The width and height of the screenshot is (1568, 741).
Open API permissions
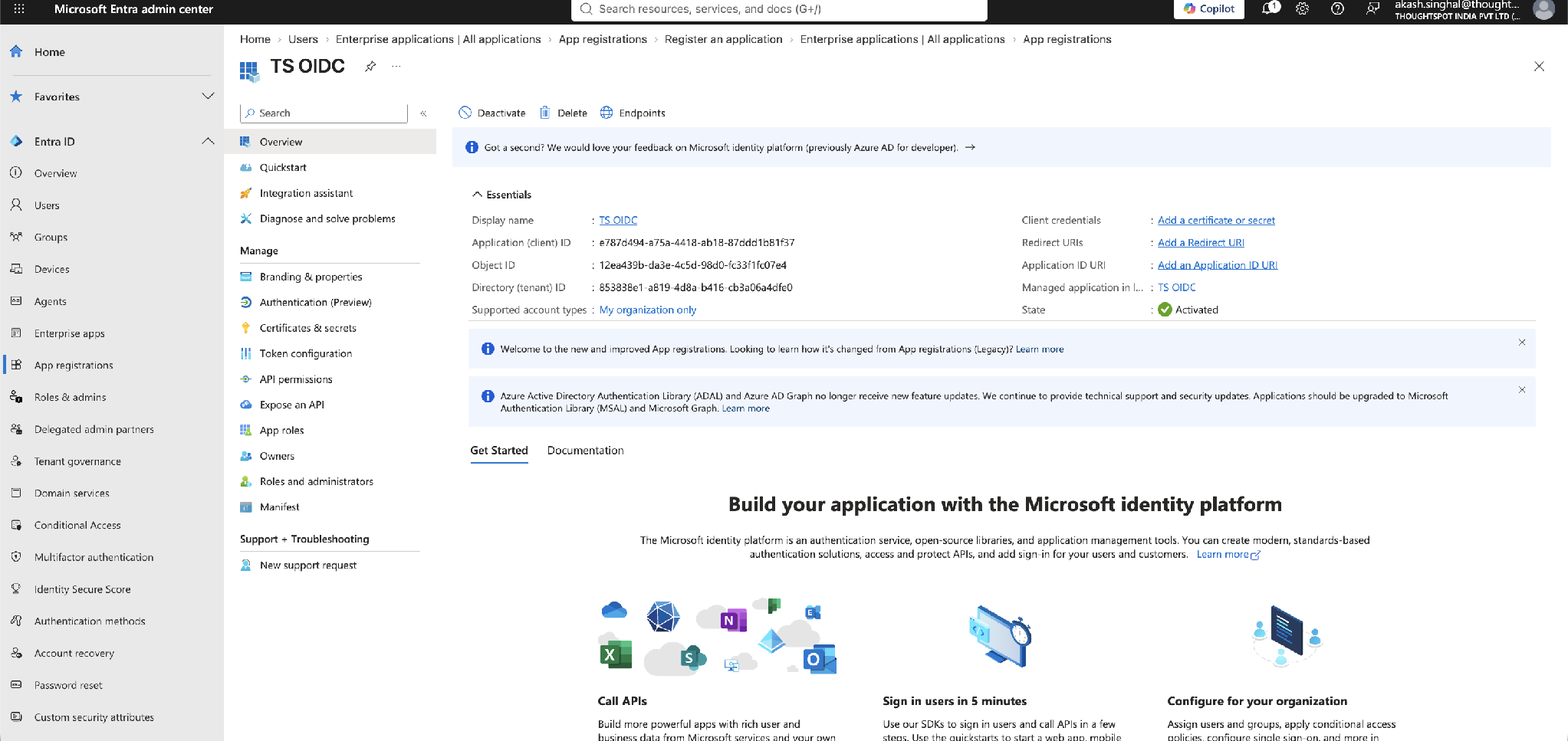click(x=296, y=379)
